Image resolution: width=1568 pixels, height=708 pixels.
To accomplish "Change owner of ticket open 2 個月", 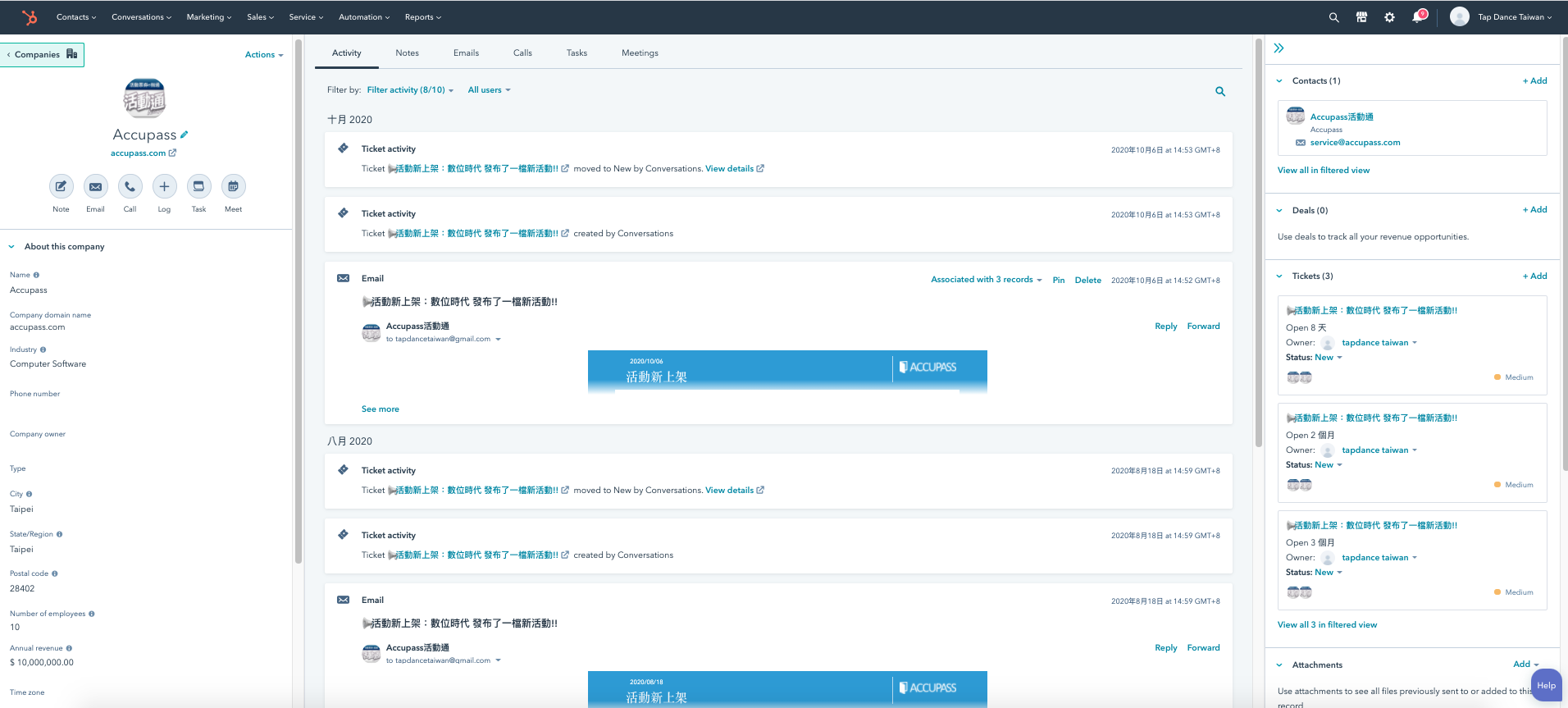I will [x=1379, y=450].
